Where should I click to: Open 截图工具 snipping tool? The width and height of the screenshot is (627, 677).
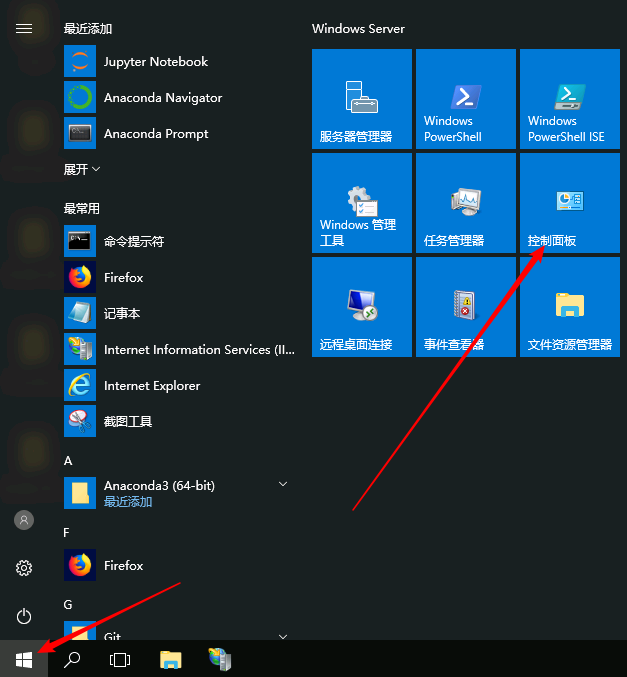(179, 421)
